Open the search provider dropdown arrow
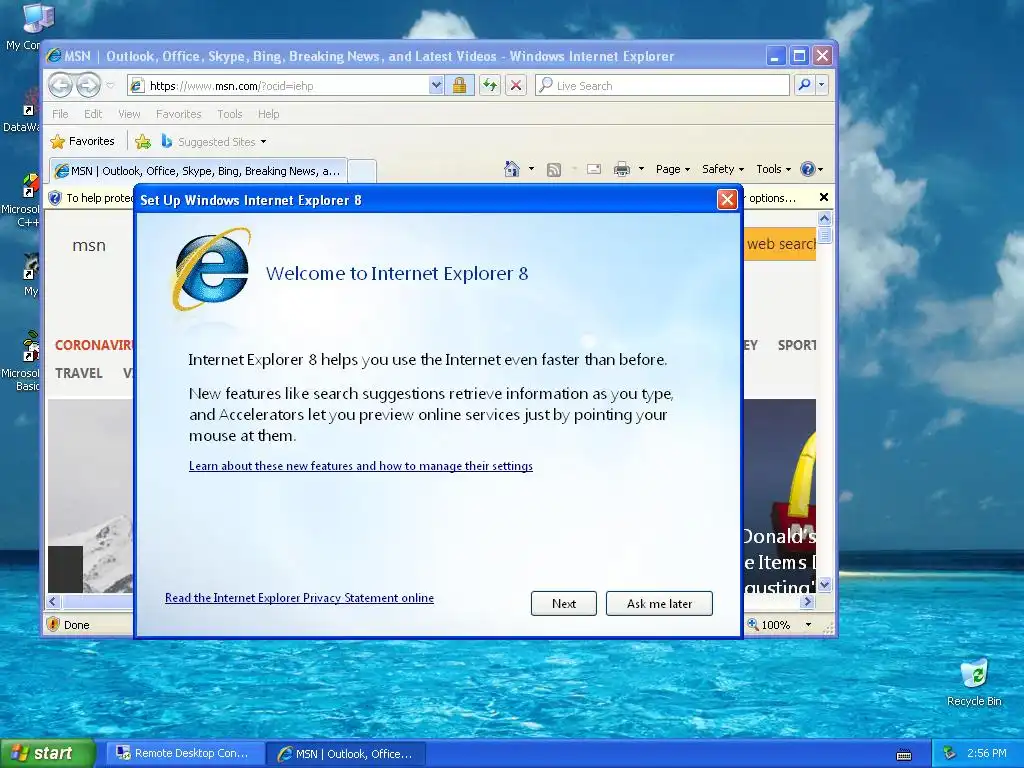The image size is (1024, 768). click(822, 85)
